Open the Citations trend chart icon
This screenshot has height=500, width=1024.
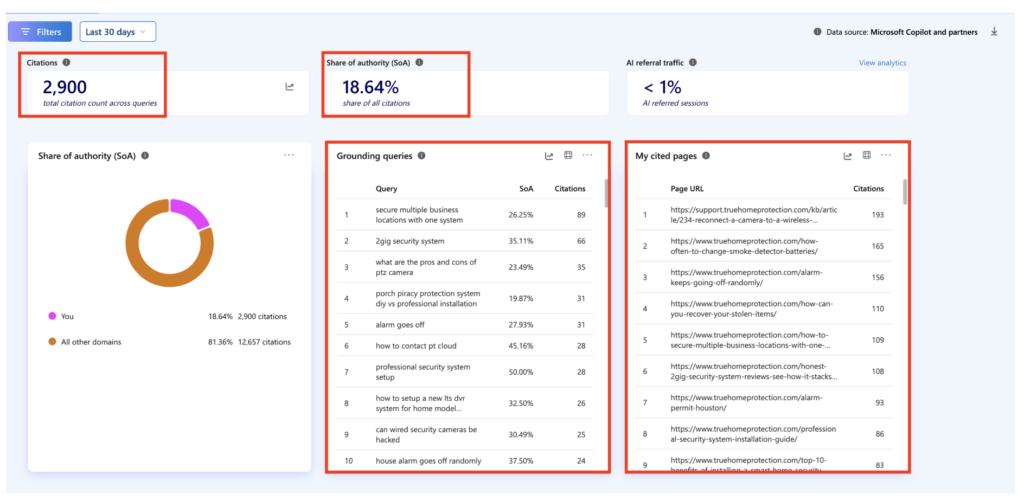tap(289, 86)
